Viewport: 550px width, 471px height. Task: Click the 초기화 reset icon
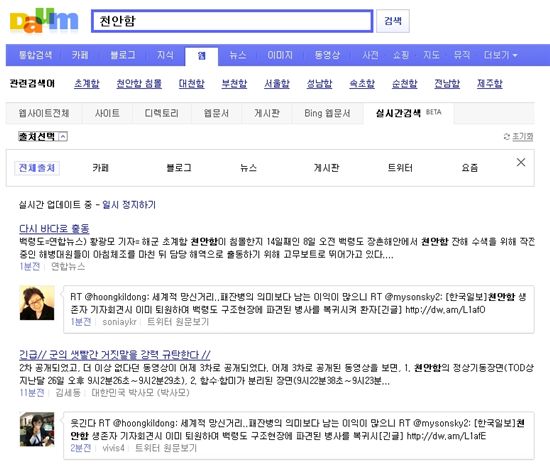[x=507, y=136]
